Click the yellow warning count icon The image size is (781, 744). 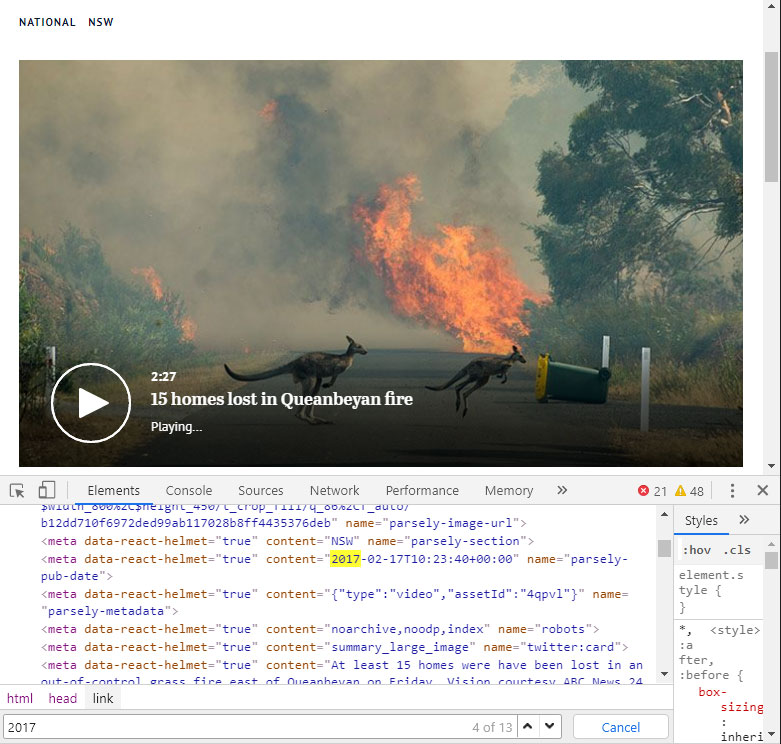pos(680,491)
